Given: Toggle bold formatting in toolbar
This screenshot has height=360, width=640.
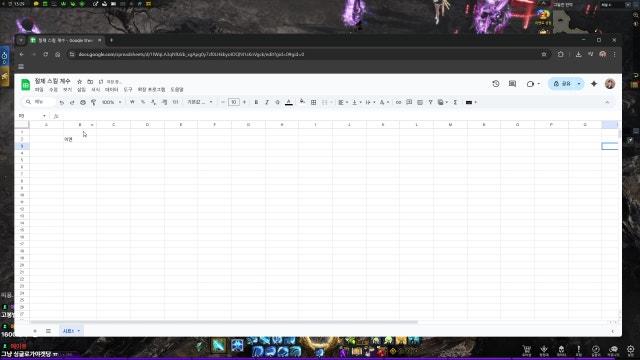Looking at the screenshot, I should [x=256, y=102].
